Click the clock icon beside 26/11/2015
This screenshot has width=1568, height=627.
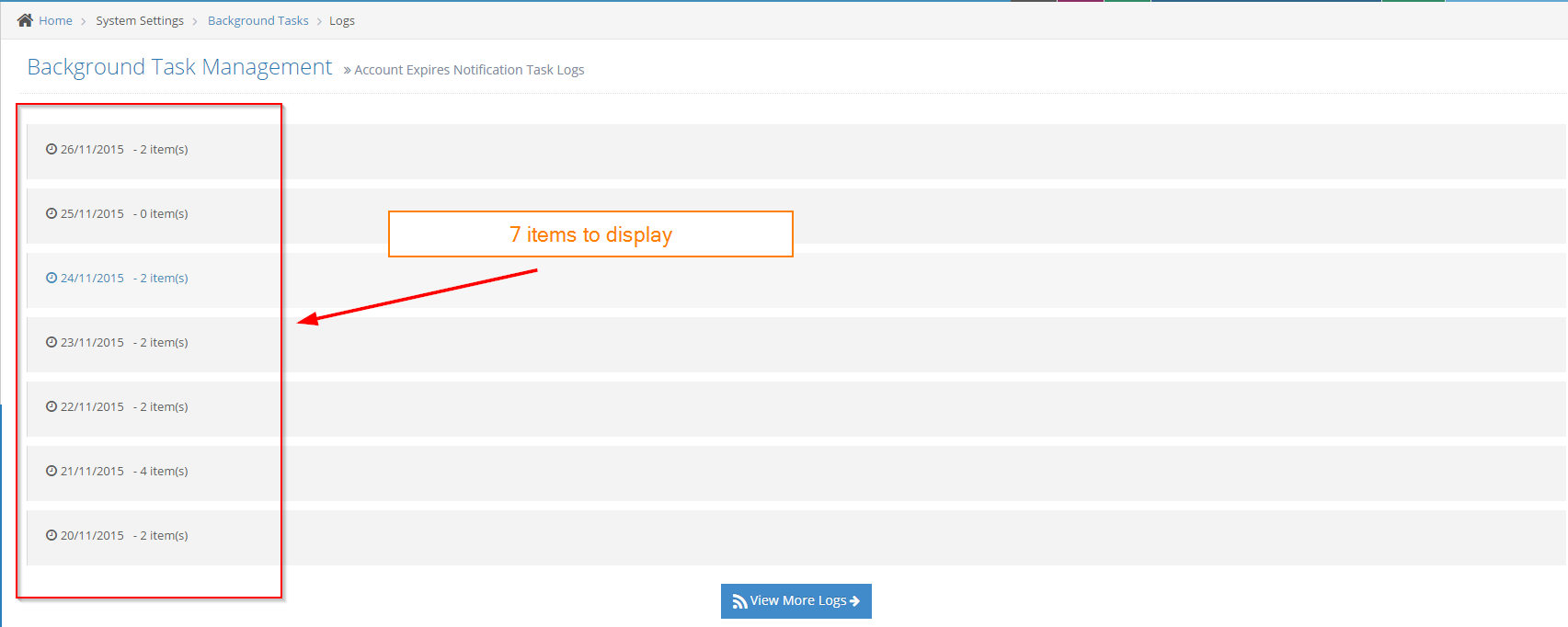tap(52, 149)
